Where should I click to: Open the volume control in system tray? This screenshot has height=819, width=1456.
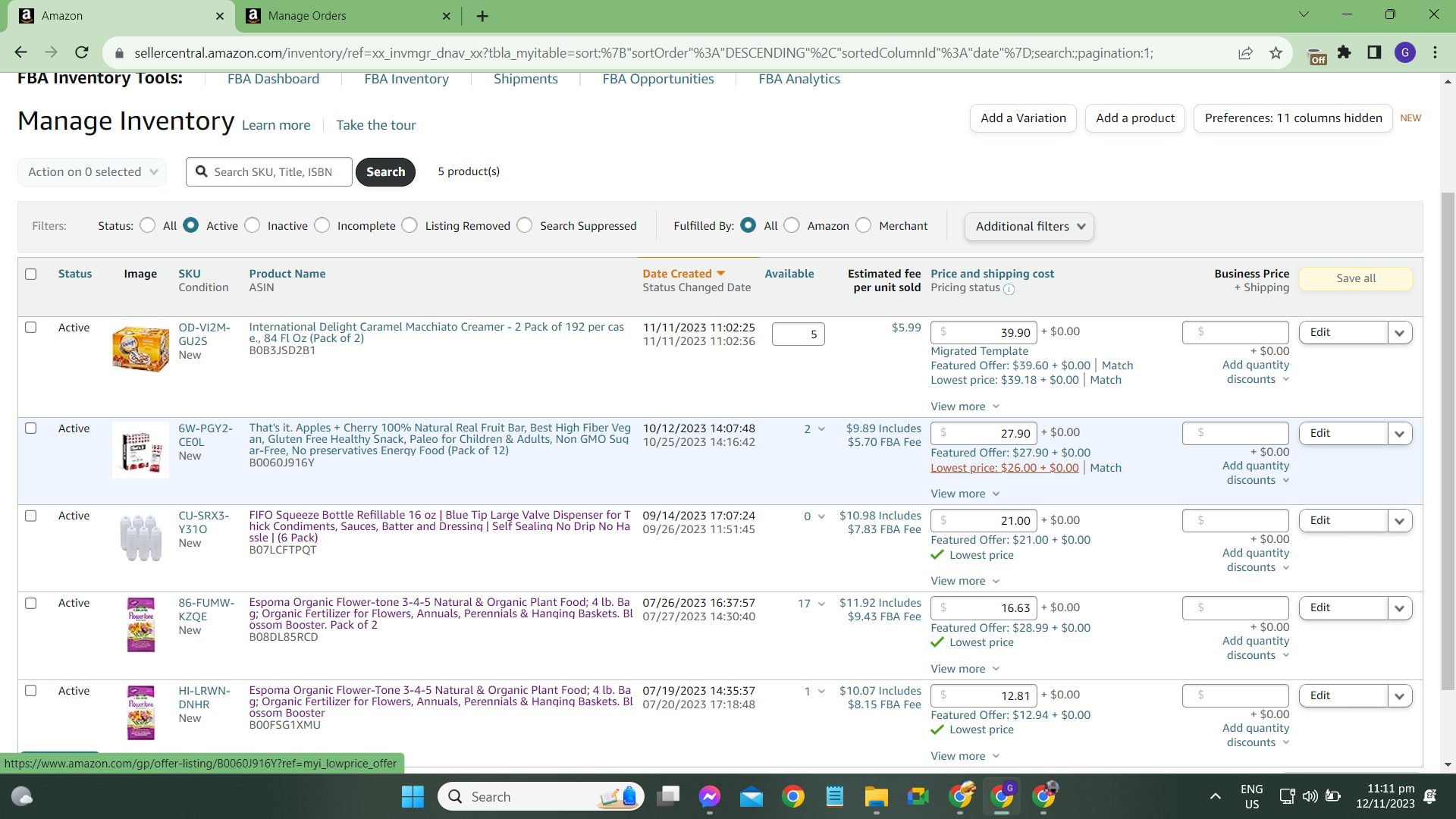(1310, 796)
